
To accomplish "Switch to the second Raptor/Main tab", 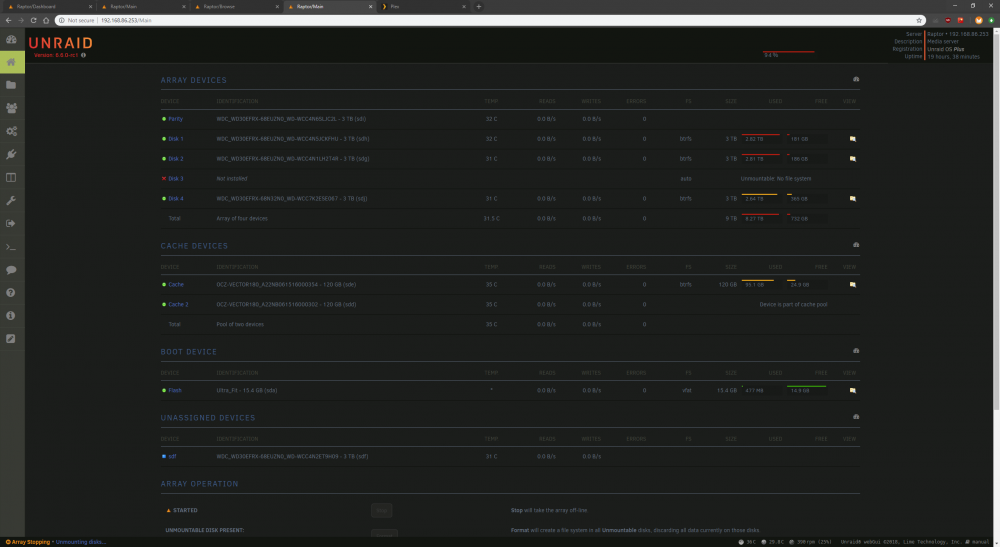I will point(330,6).
